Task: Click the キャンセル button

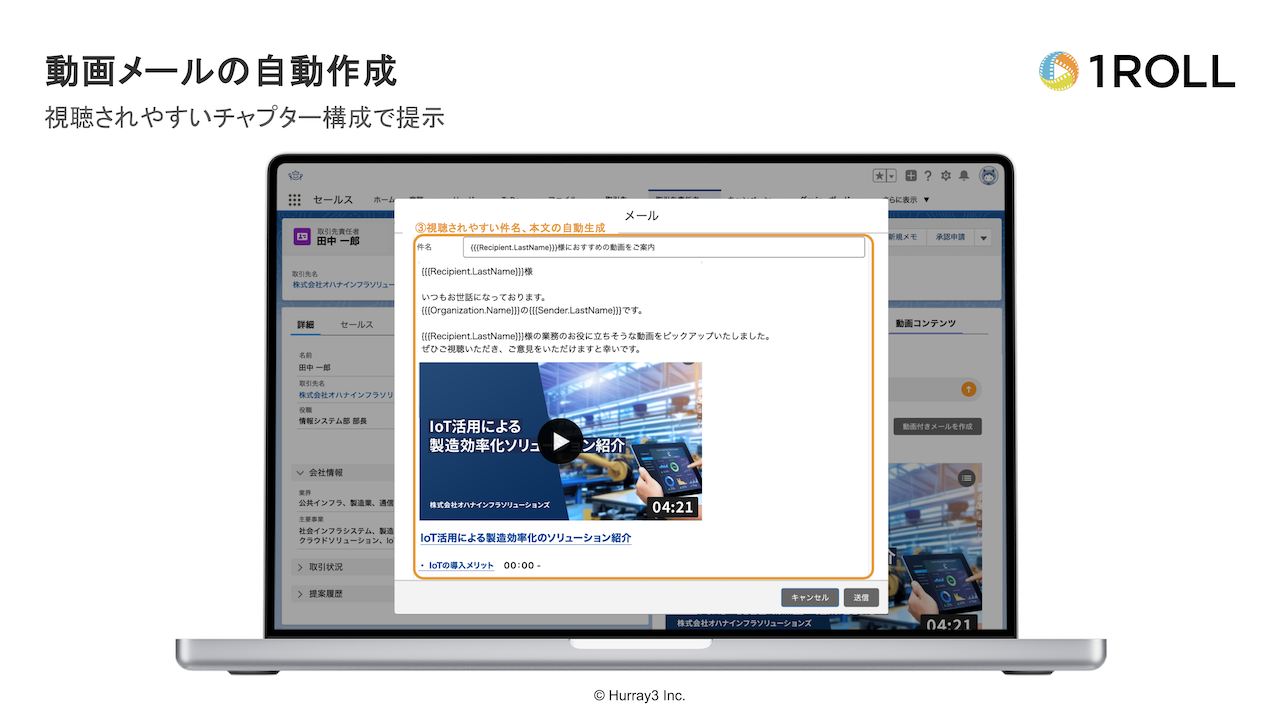Action: click(x=810, y=597)
